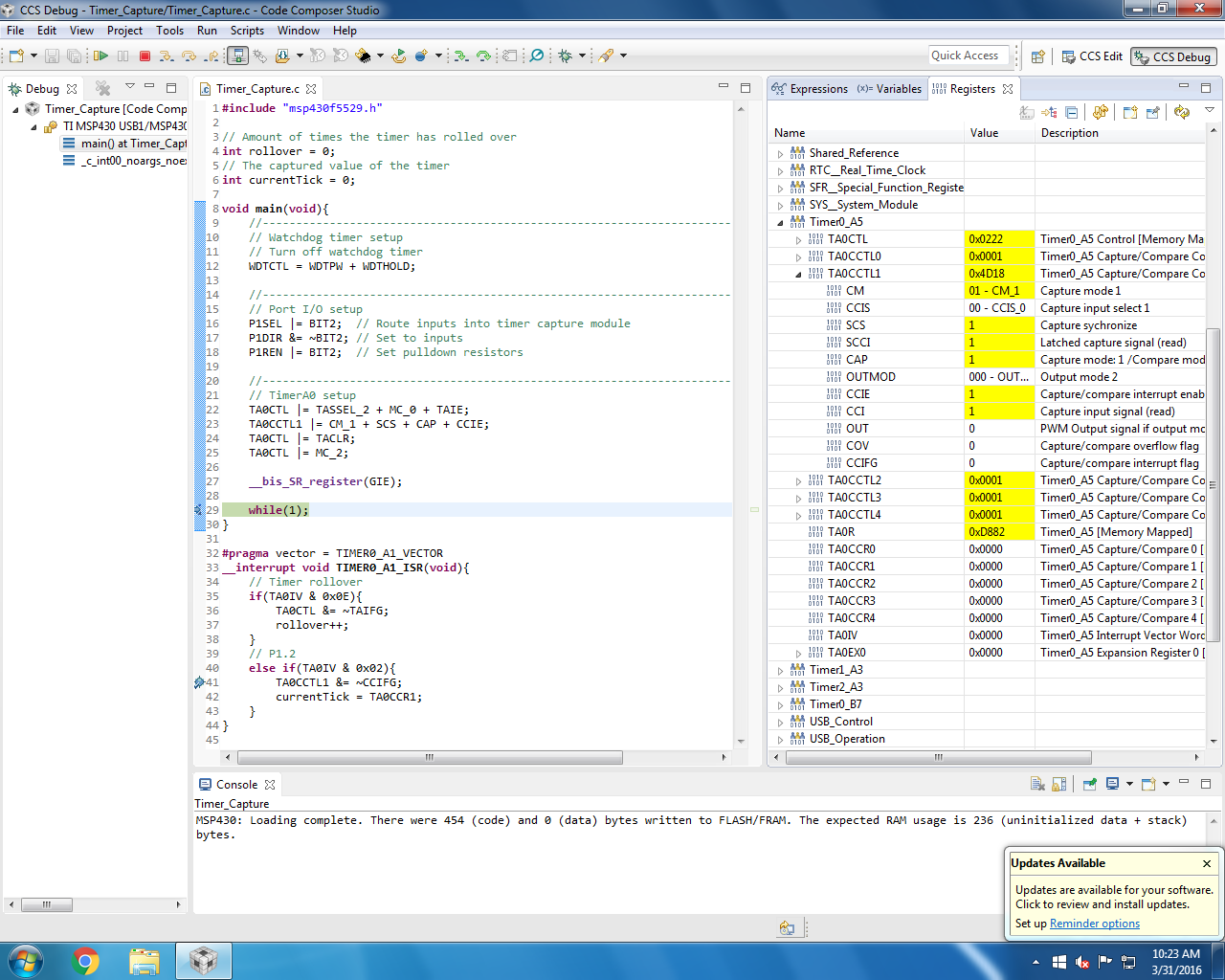This screenshot has width=1225, height=980.
Task: Click the Clear Console icon
Action: (1037, 784)
